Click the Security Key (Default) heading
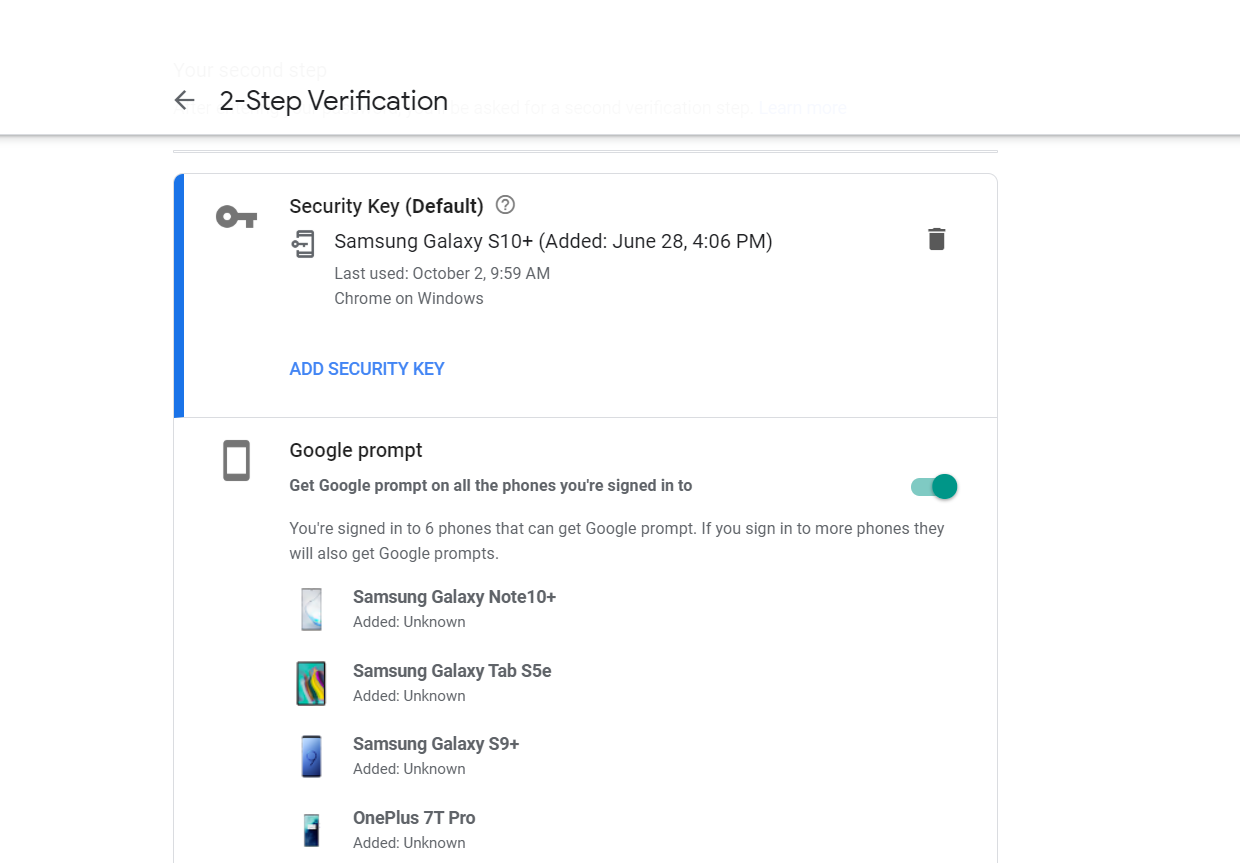Image resolution: width=1240 pixels, height=863 pixels. (x=386, y=206)
